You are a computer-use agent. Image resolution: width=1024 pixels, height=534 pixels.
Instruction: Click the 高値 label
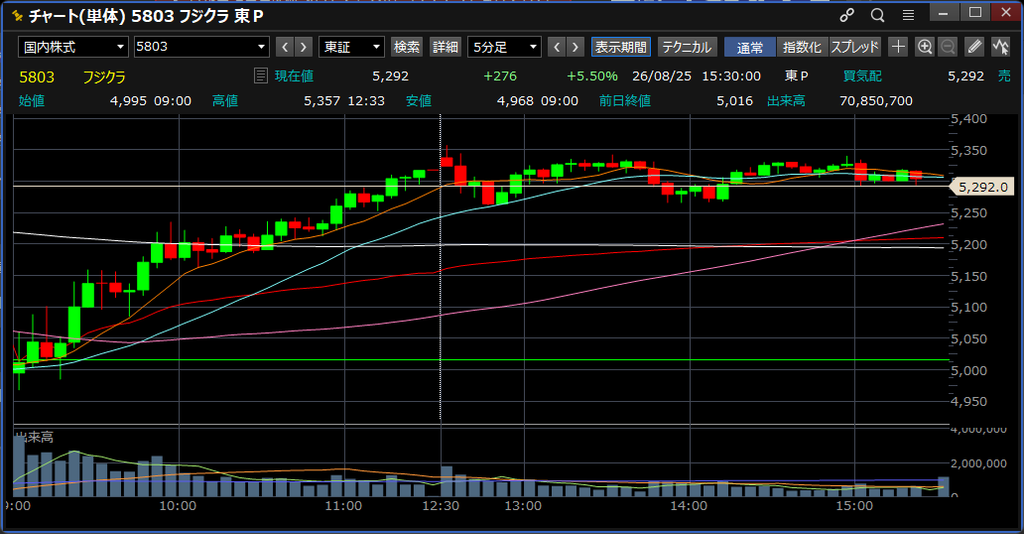tap(225, 101)
